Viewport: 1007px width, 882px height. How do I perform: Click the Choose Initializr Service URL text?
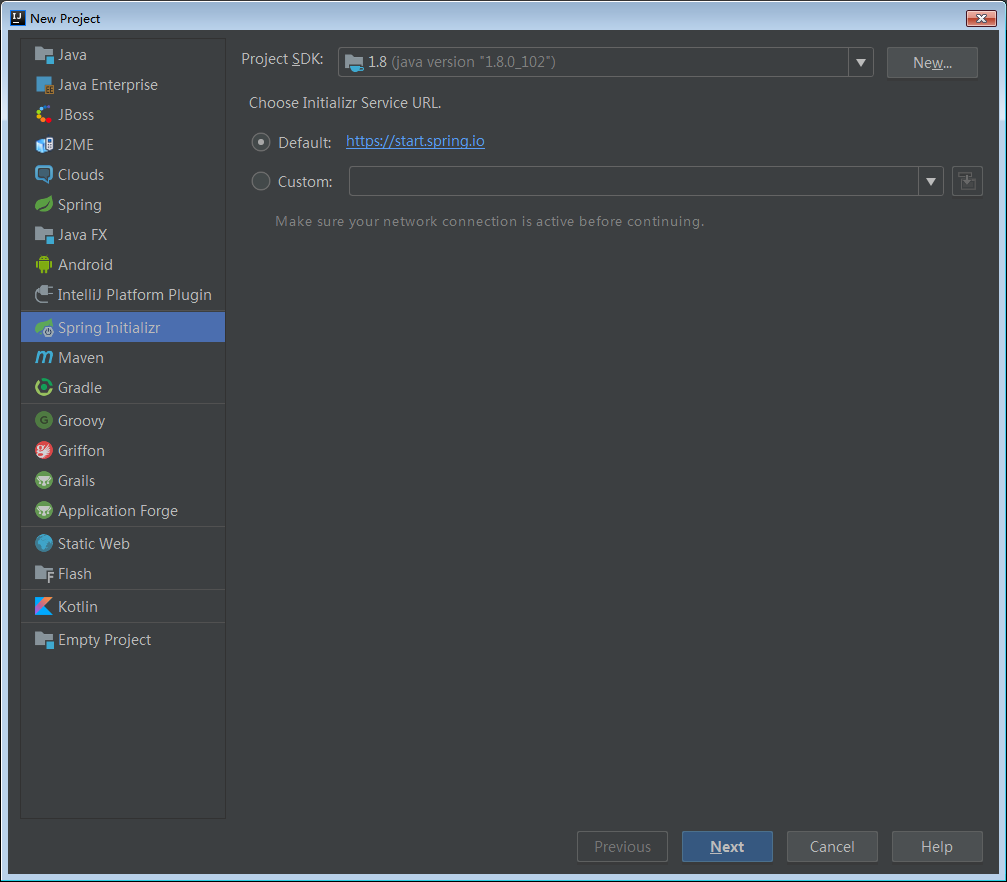(345, 103)
